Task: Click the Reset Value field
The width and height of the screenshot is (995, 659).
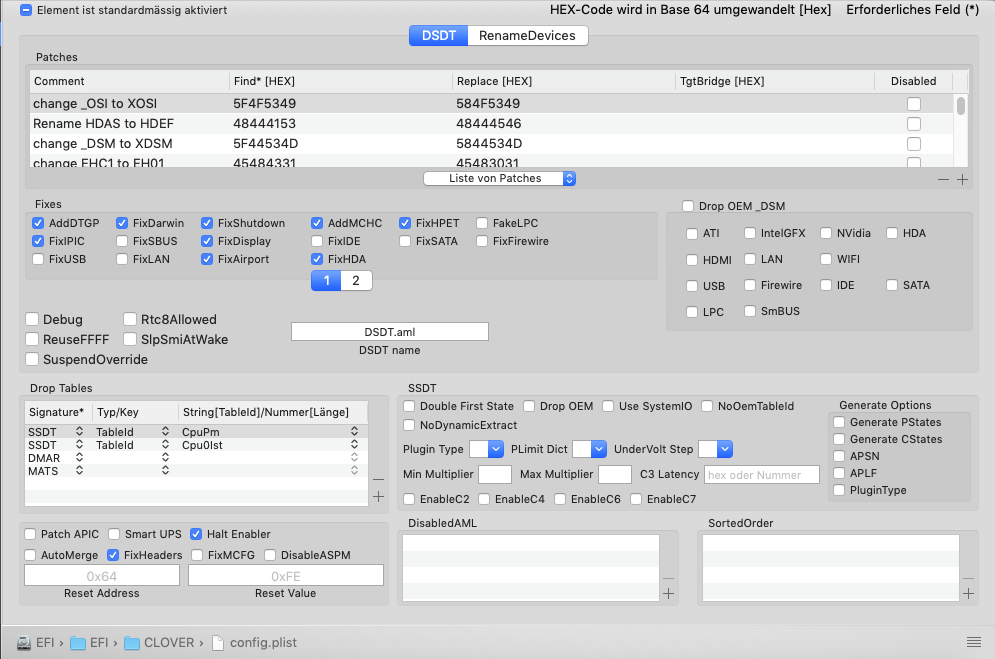Action: (286, 575)
